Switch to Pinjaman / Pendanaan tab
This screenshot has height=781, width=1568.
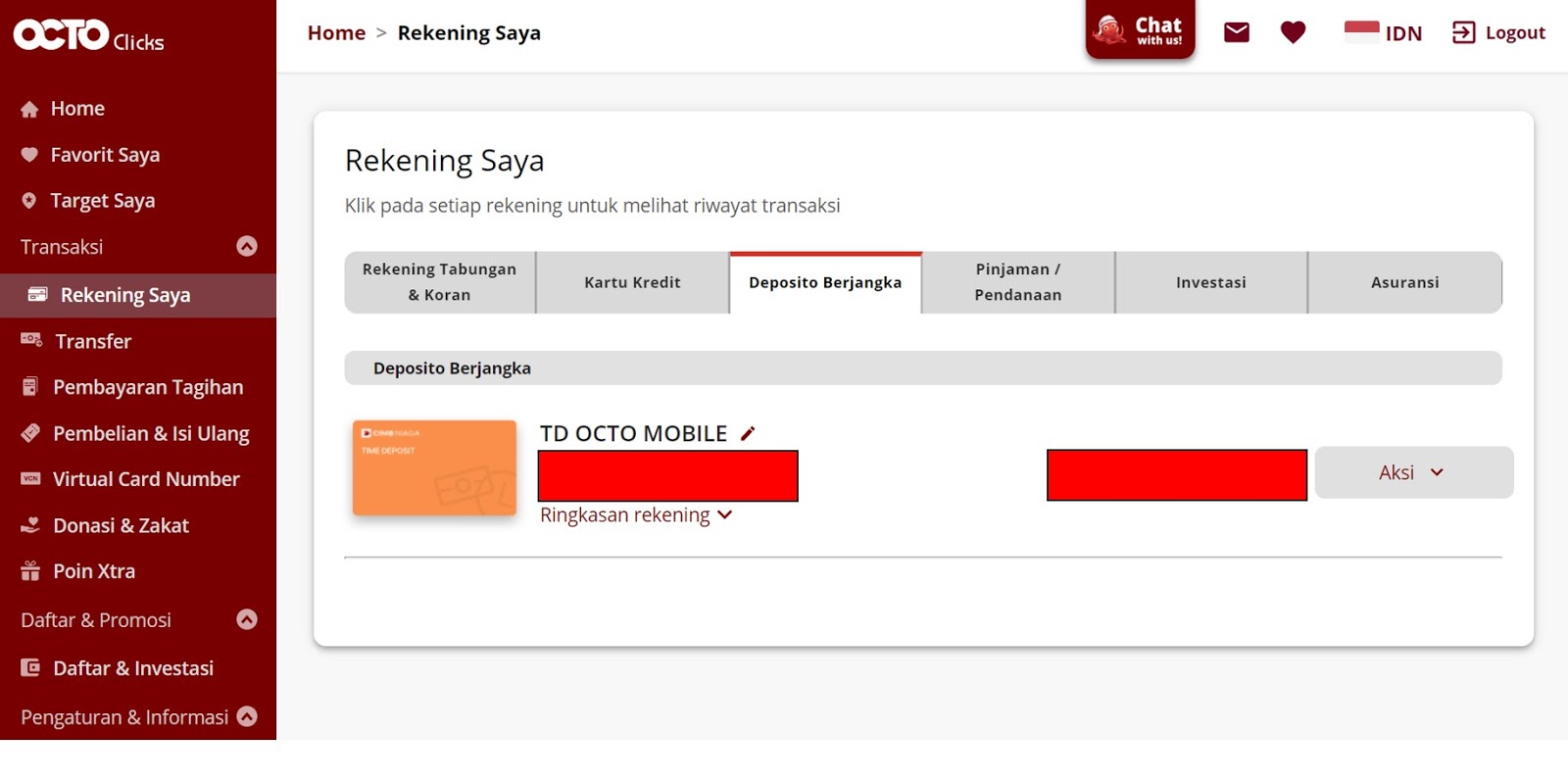(1018, 282)
